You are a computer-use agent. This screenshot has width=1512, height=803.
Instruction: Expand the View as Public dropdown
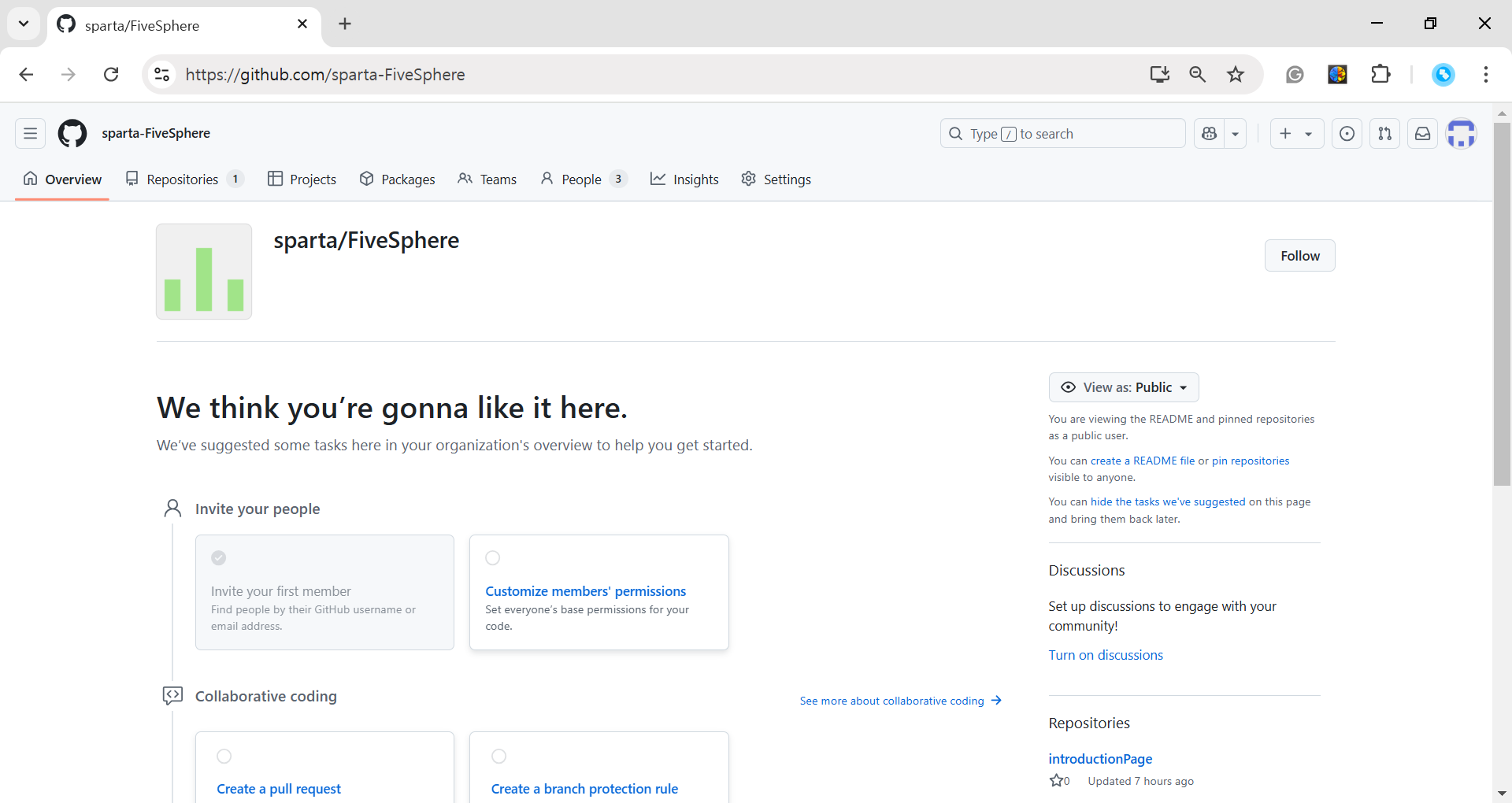(x=1124, y=387)
